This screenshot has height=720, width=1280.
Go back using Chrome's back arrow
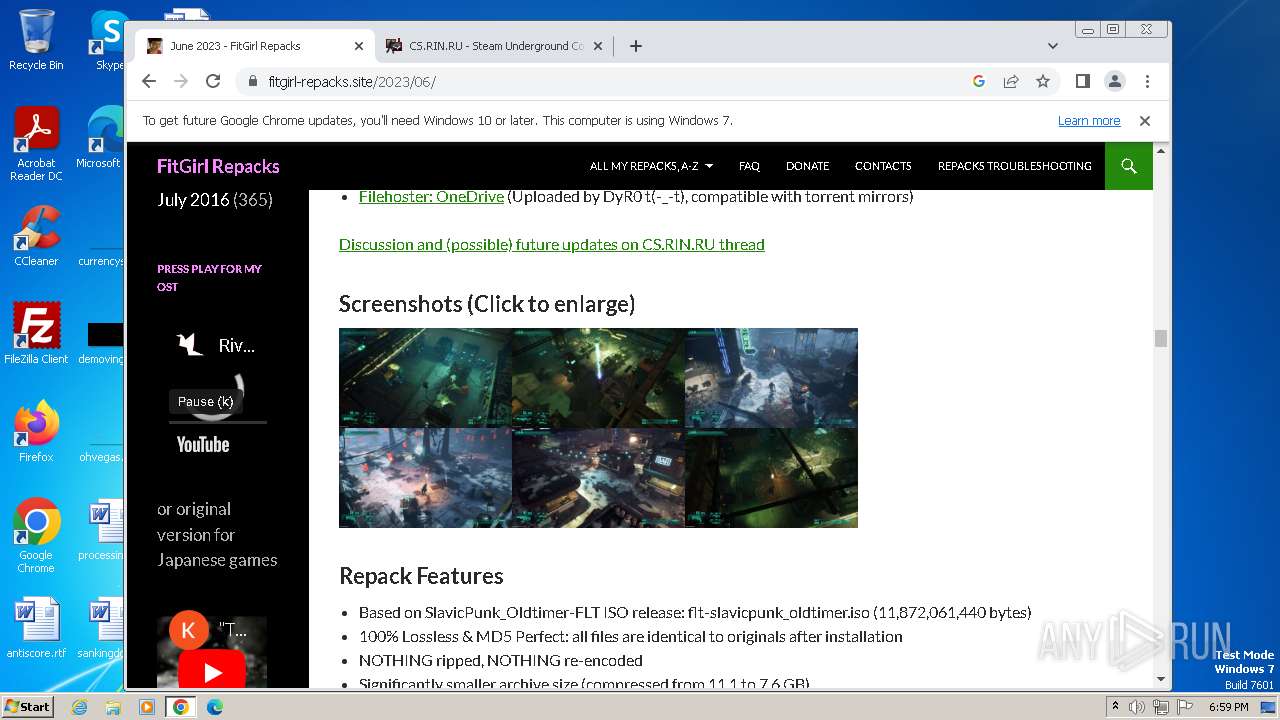[x=149, y=81]
